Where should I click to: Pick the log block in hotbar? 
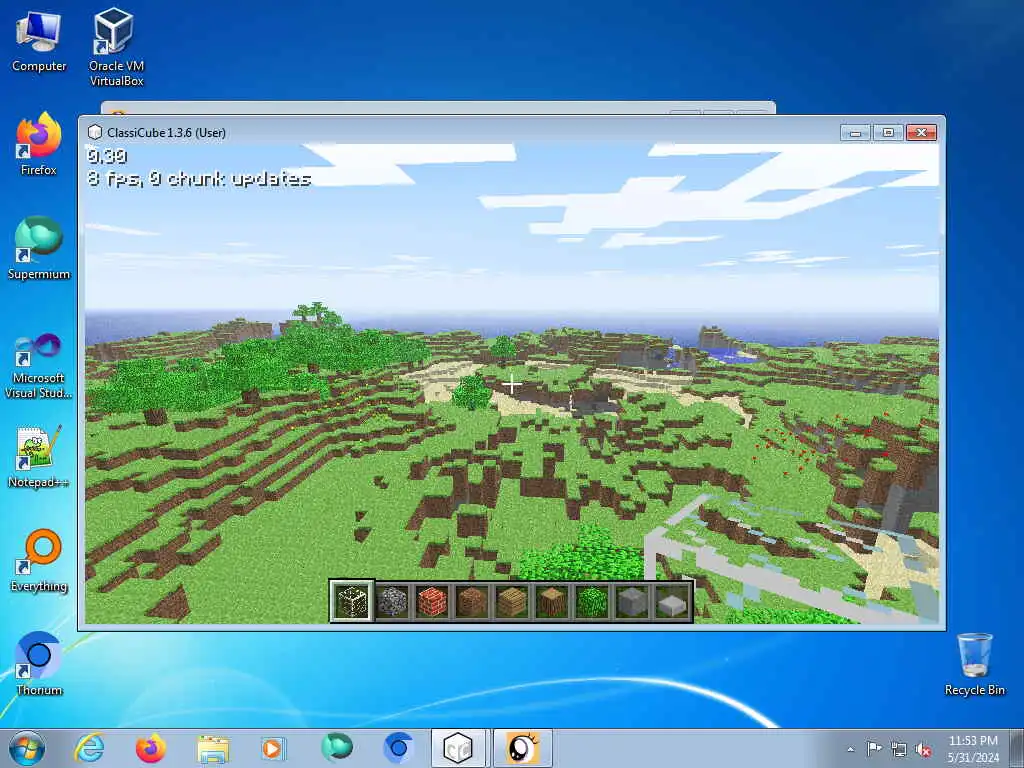tap(552, 601)
